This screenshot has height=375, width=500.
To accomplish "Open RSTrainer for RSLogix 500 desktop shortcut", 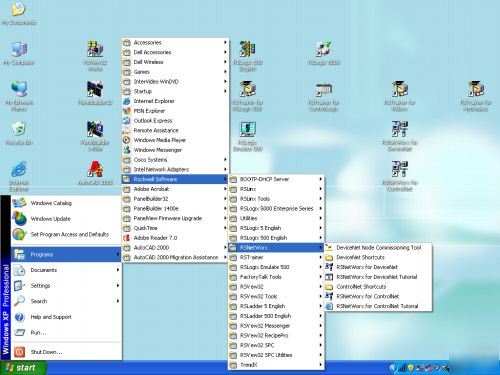I will (248, 96).
